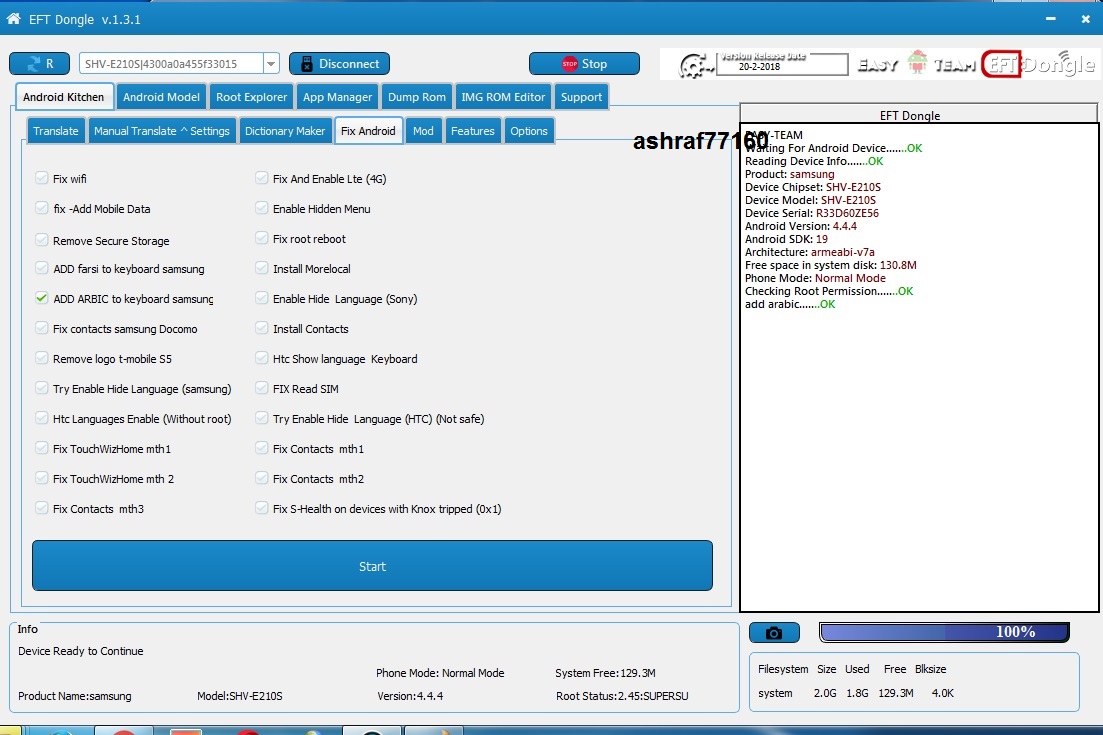Close the EFT Dongle window
This screenshot has height=735, width=1103.
coord(1085,19)
